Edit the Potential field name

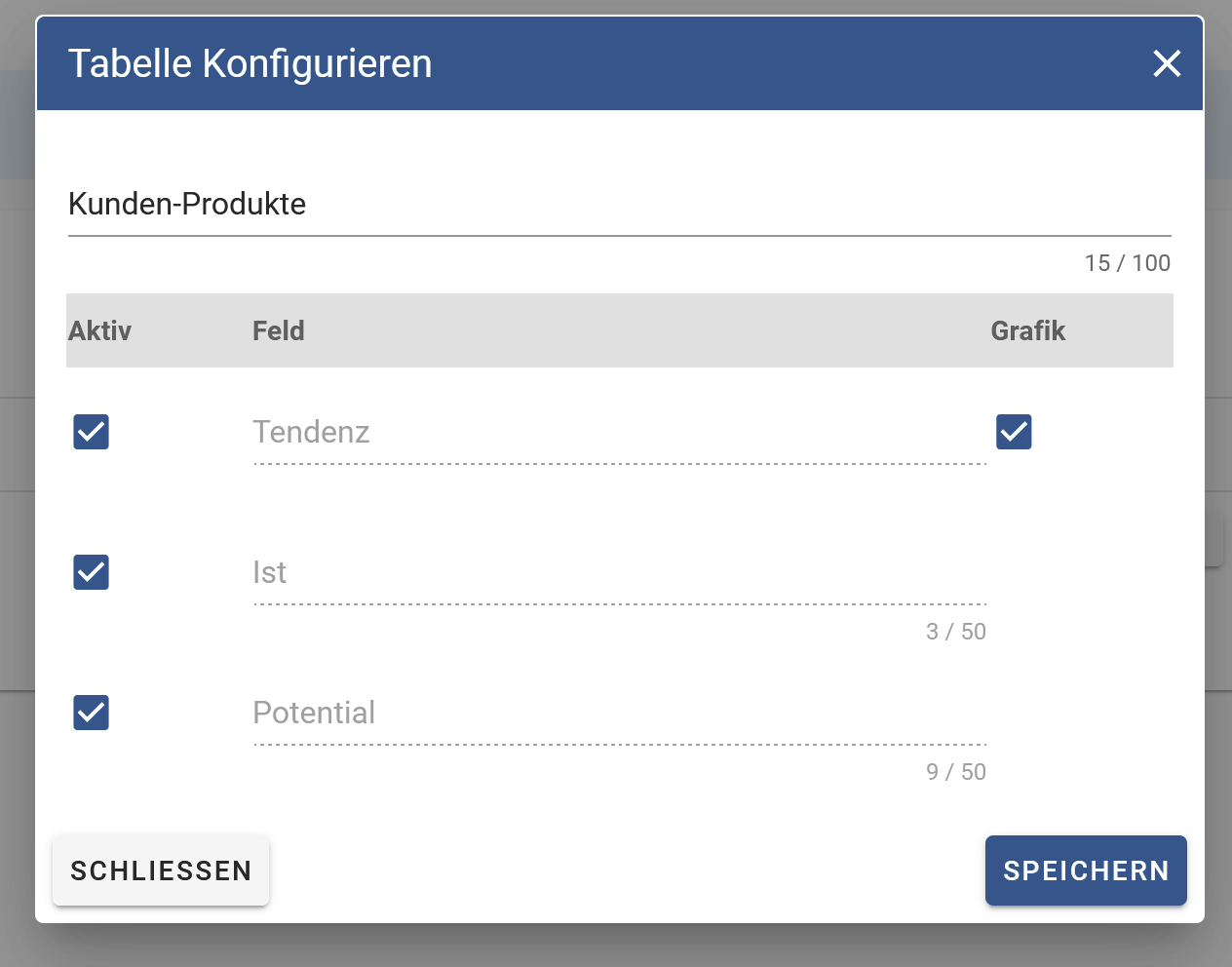[620, 714]
